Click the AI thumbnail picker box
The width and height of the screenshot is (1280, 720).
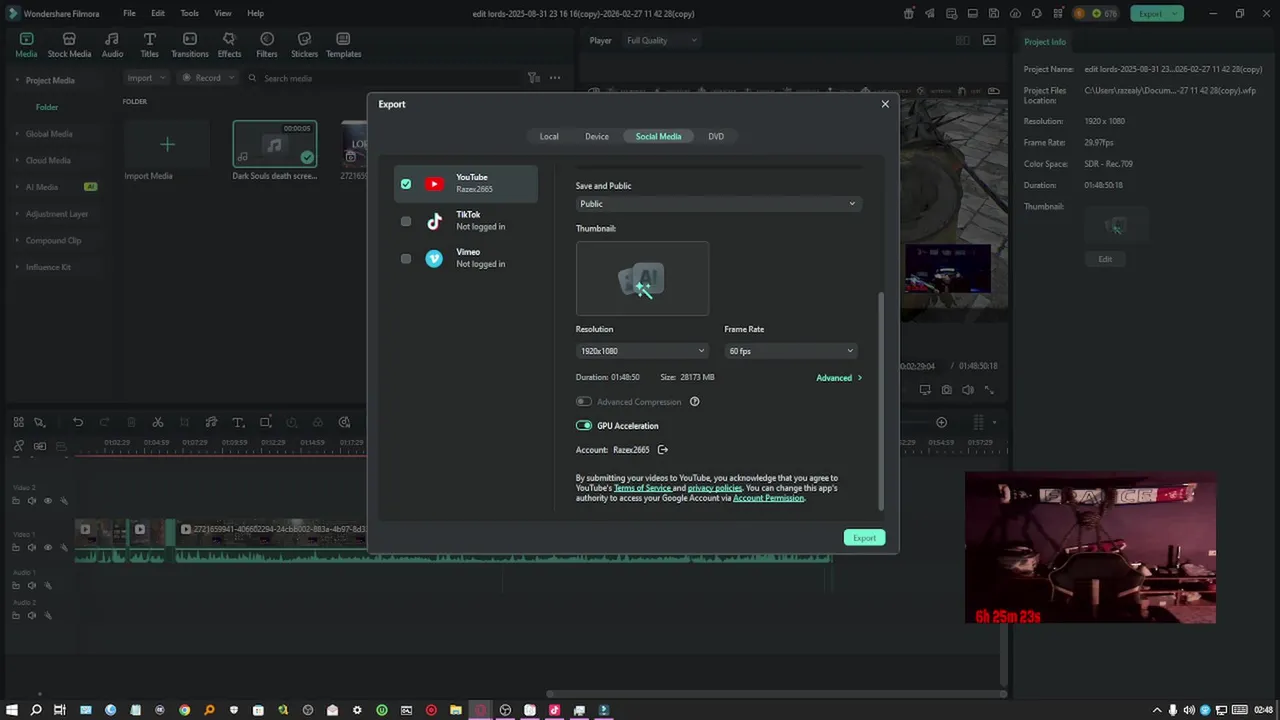[642, 278]
